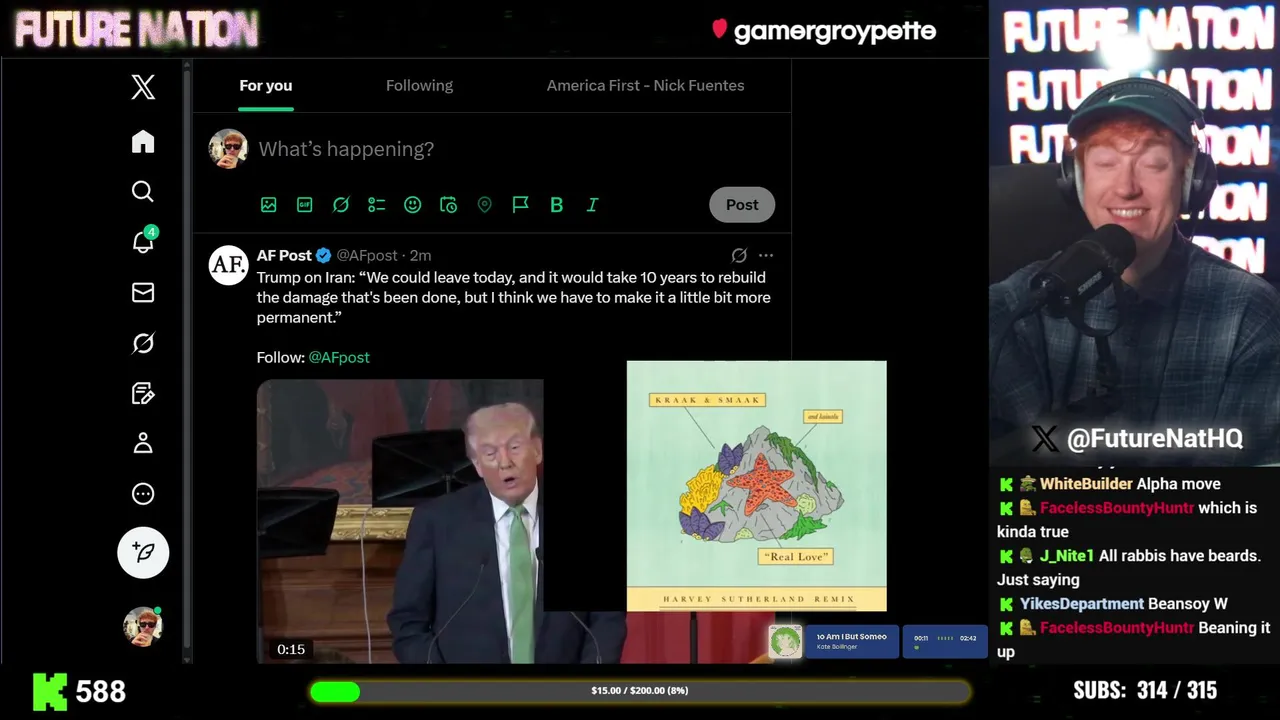Click the page scrollbar beside sidebar
The image size is (1280, 720).
tap(187, 360)
